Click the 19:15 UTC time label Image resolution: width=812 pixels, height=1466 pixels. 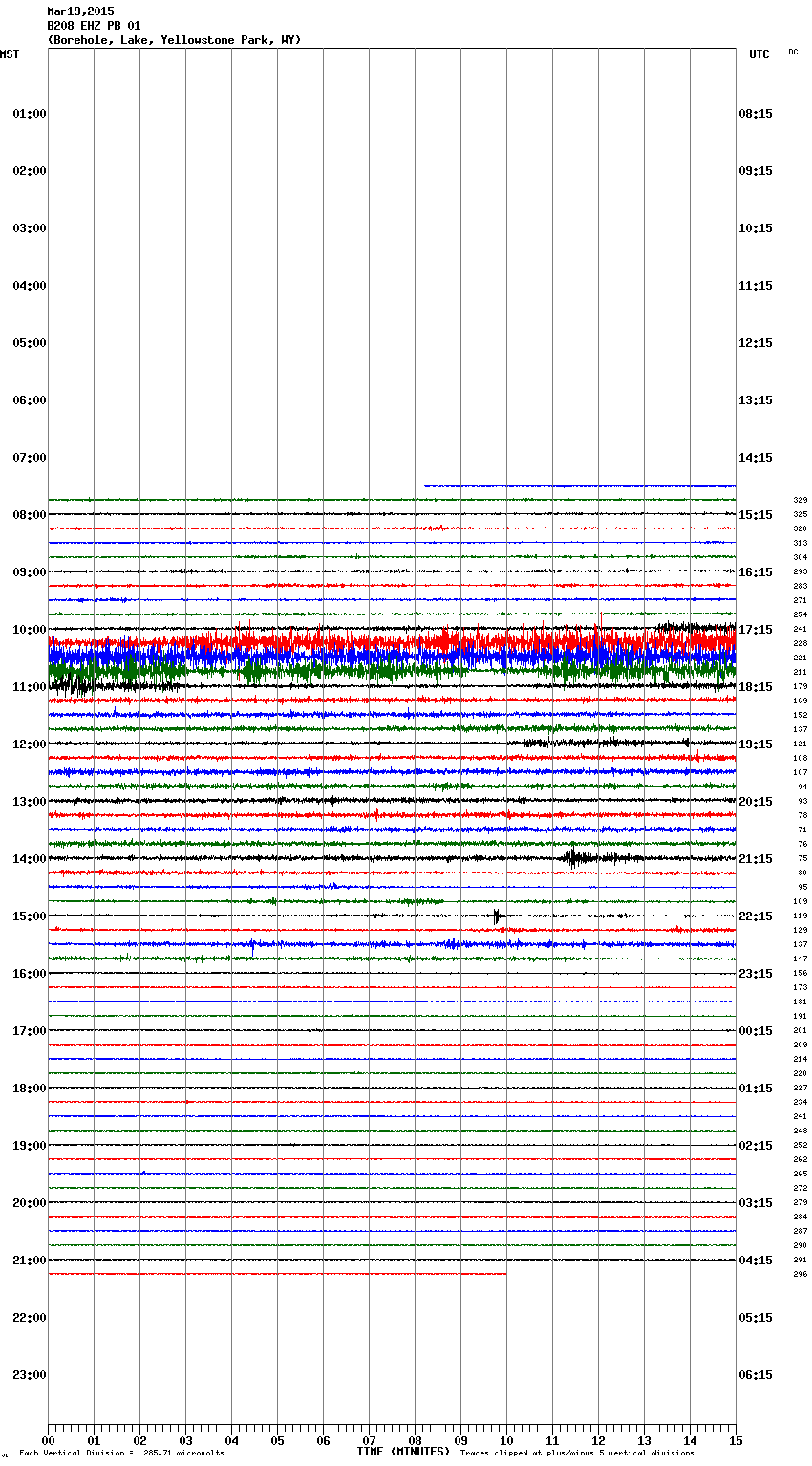pos(756,744)
